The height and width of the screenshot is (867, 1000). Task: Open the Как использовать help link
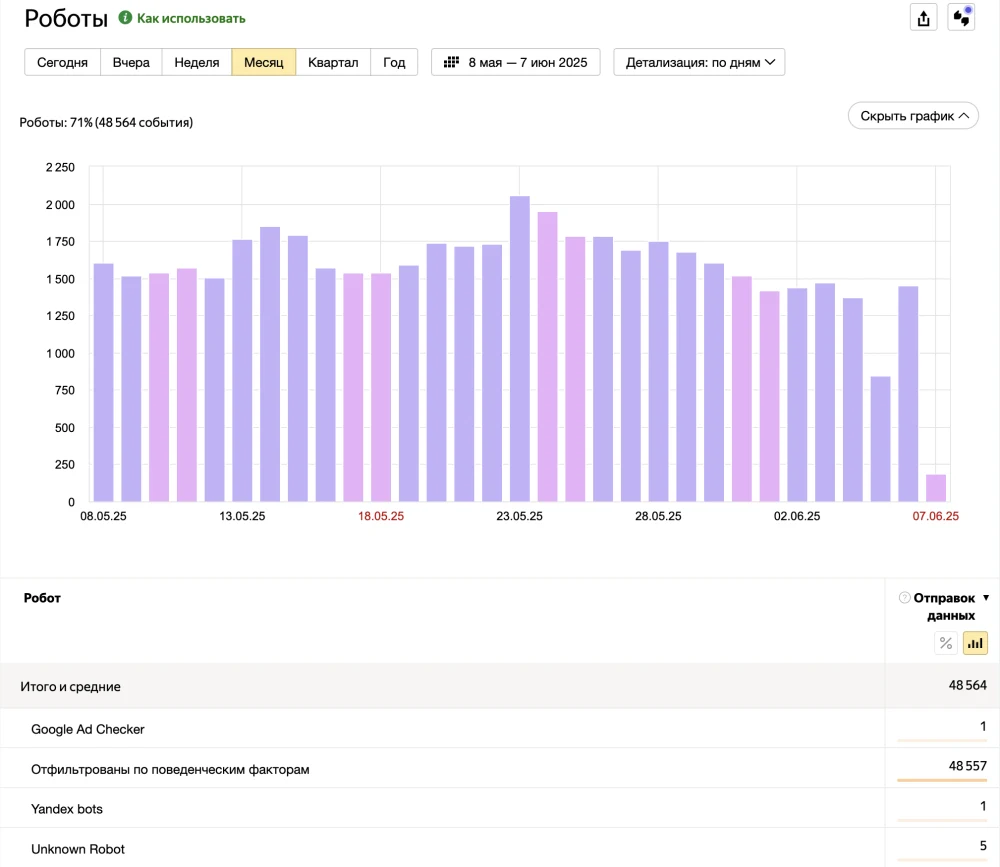click(191, 19)
